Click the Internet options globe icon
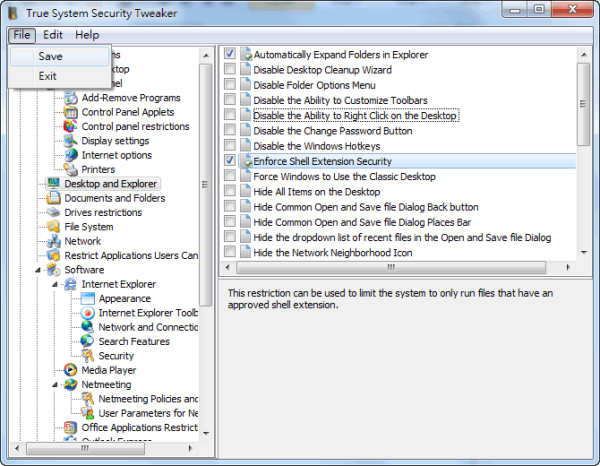 [72, 155]
